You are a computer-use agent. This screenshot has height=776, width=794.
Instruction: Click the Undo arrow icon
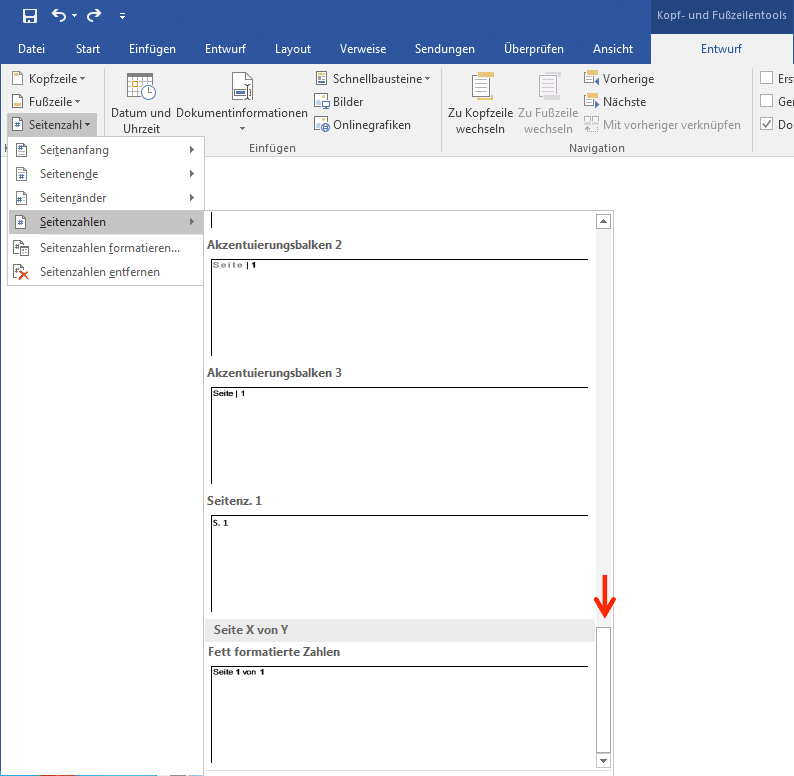(x=59, y=15)
